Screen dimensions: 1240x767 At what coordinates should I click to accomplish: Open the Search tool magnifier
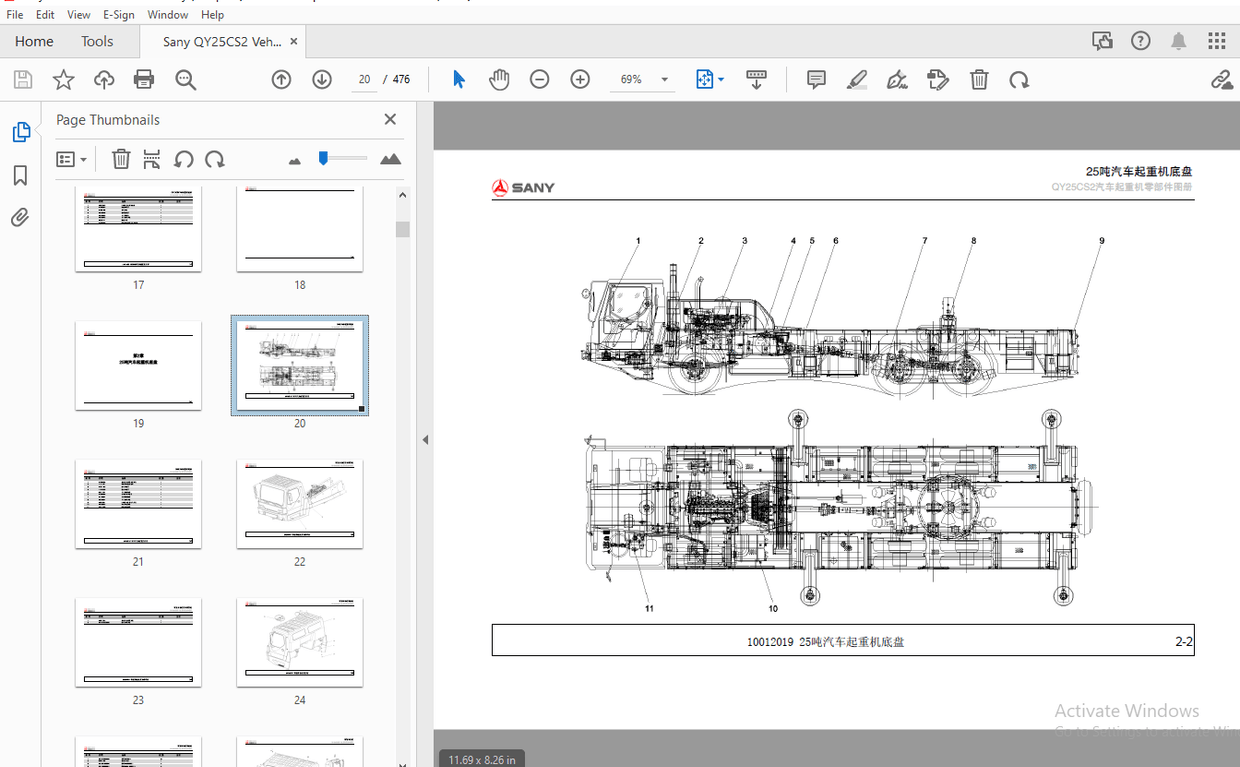pos(186,79)
